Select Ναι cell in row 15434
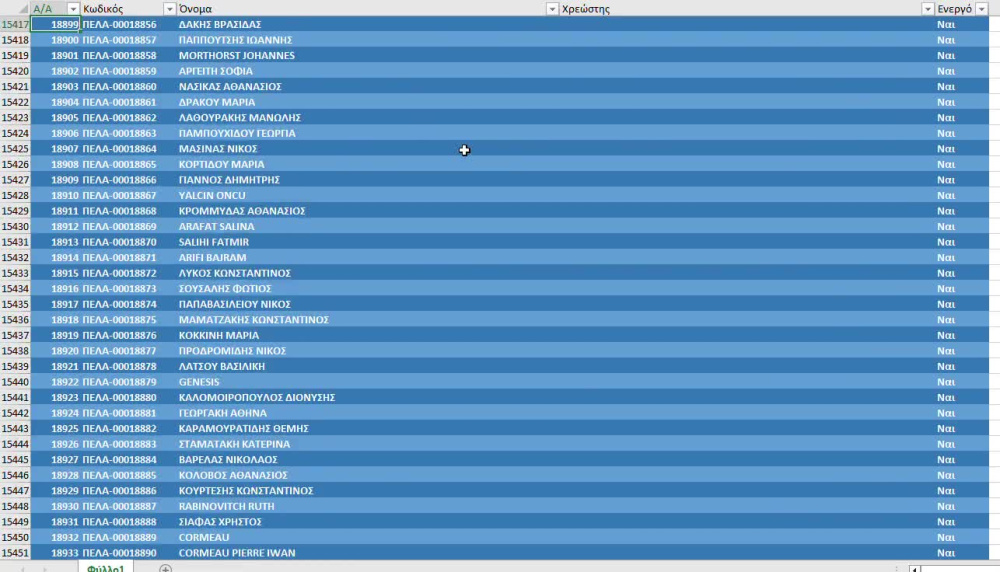1000x572 pixels. pos(962,289)
